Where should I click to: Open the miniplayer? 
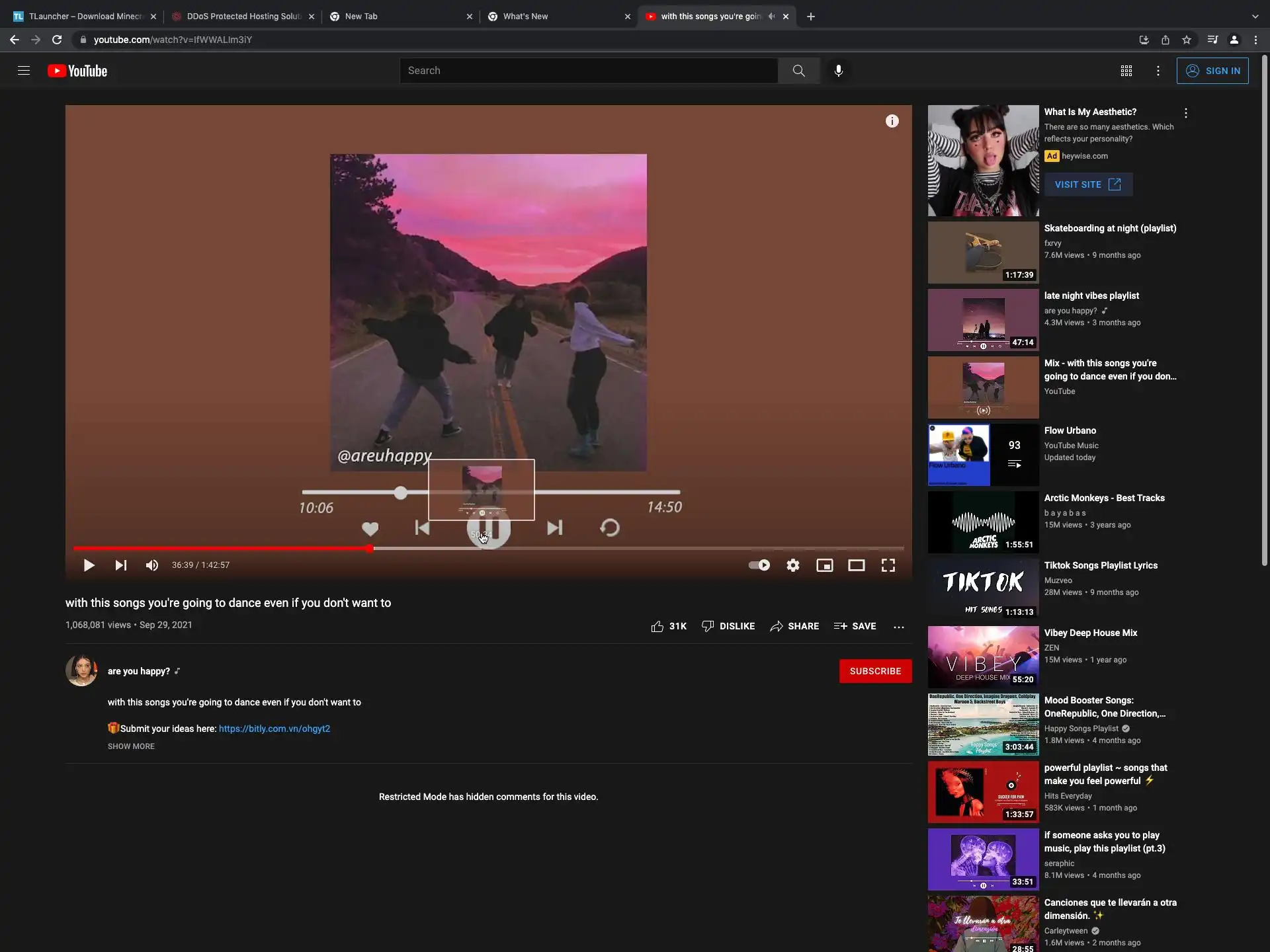pos(824,565)
